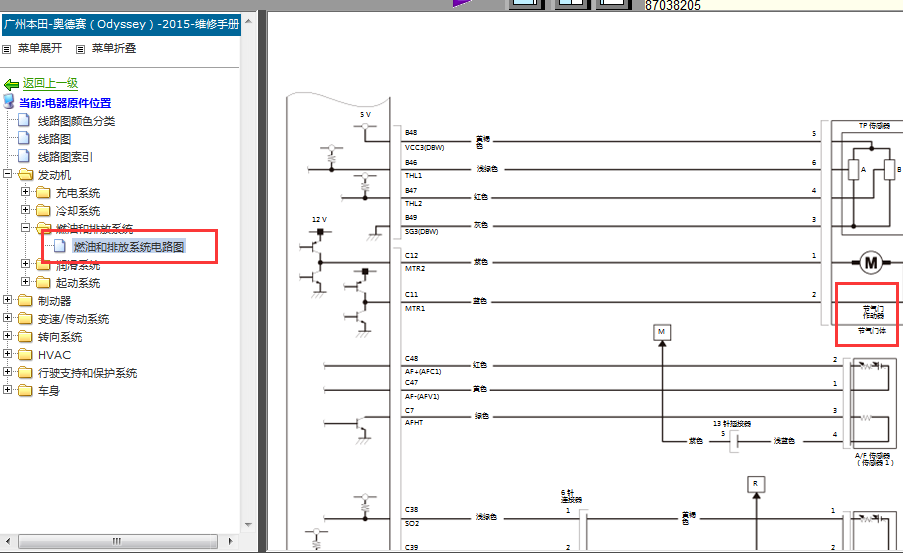Click the motor M circle symbol

(x=871, y=263)
